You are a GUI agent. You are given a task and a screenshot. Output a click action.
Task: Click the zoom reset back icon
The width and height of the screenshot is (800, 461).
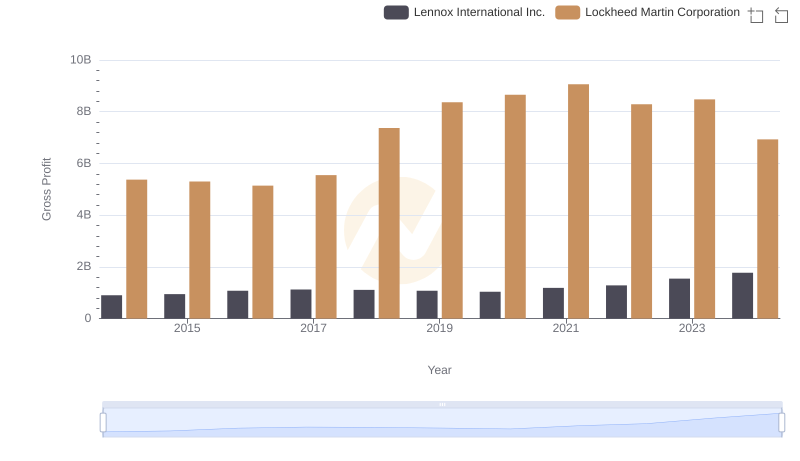(x=781, y=15)
